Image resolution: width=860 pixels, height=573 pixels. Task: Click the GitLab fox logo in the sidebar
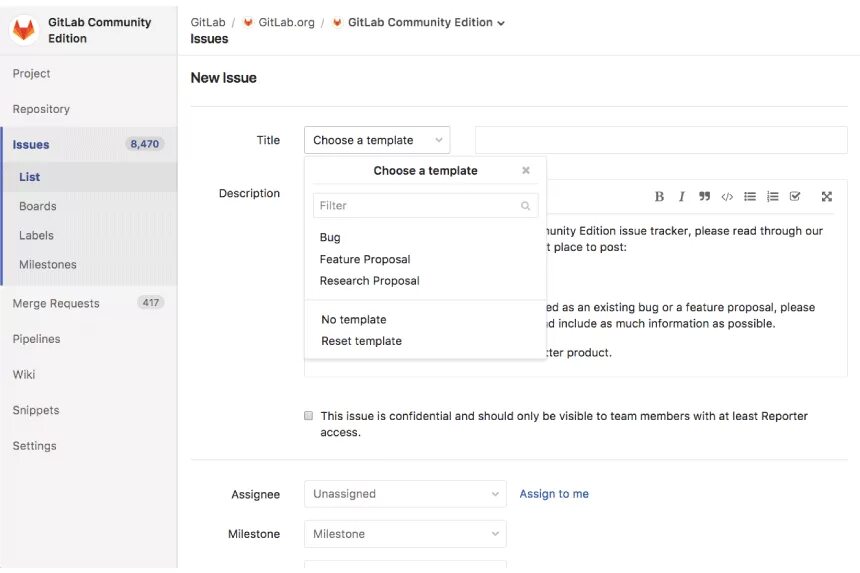pos(24,30)
